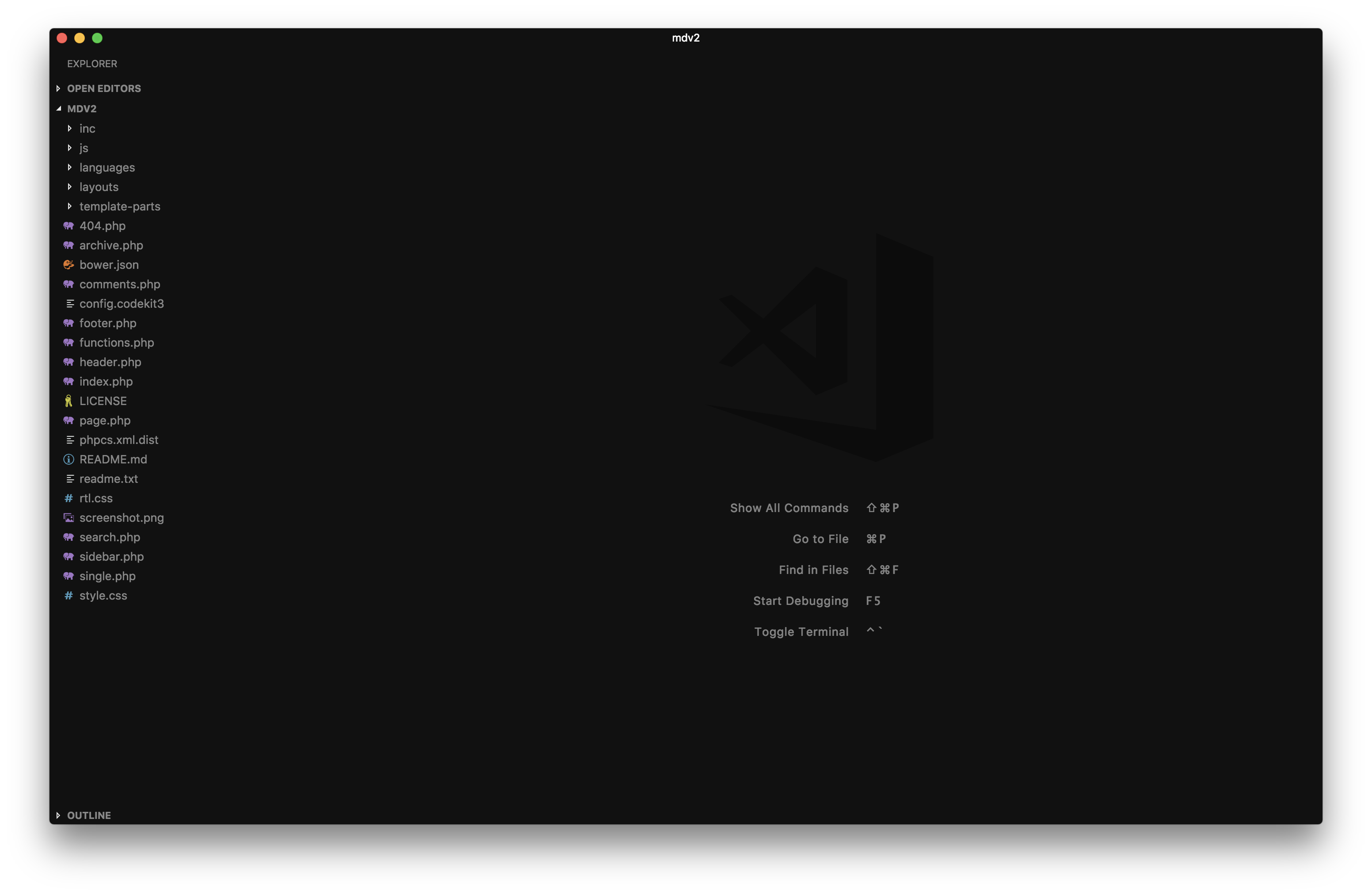1372x895 pixels.
Task: Click the license icon beside LICENSE
Action: point(69,402)
